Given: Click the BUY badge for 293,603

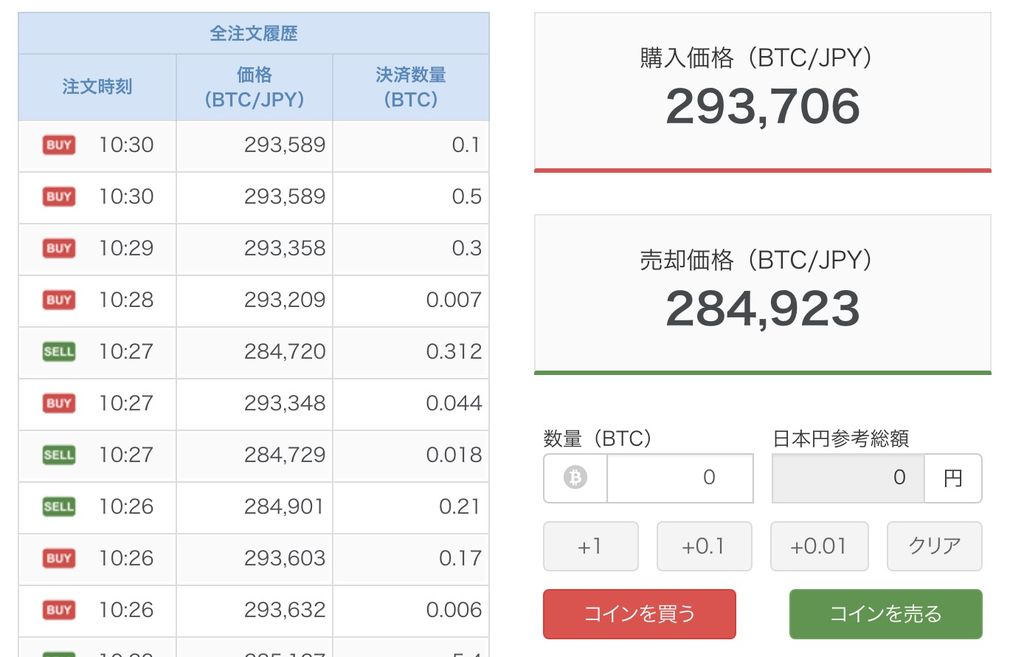Looking at the screenshot, I should [59, 558].
